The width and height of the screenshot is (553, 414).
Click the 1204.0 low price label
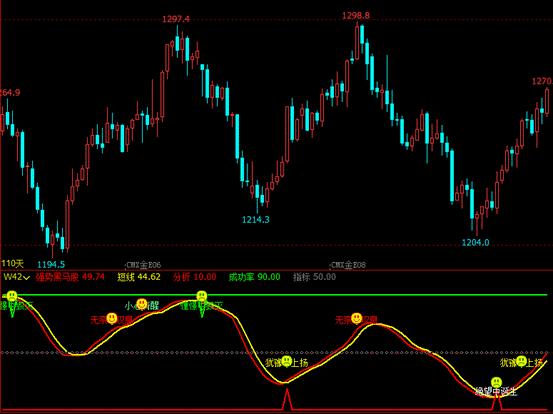click(x=475, y=243)
